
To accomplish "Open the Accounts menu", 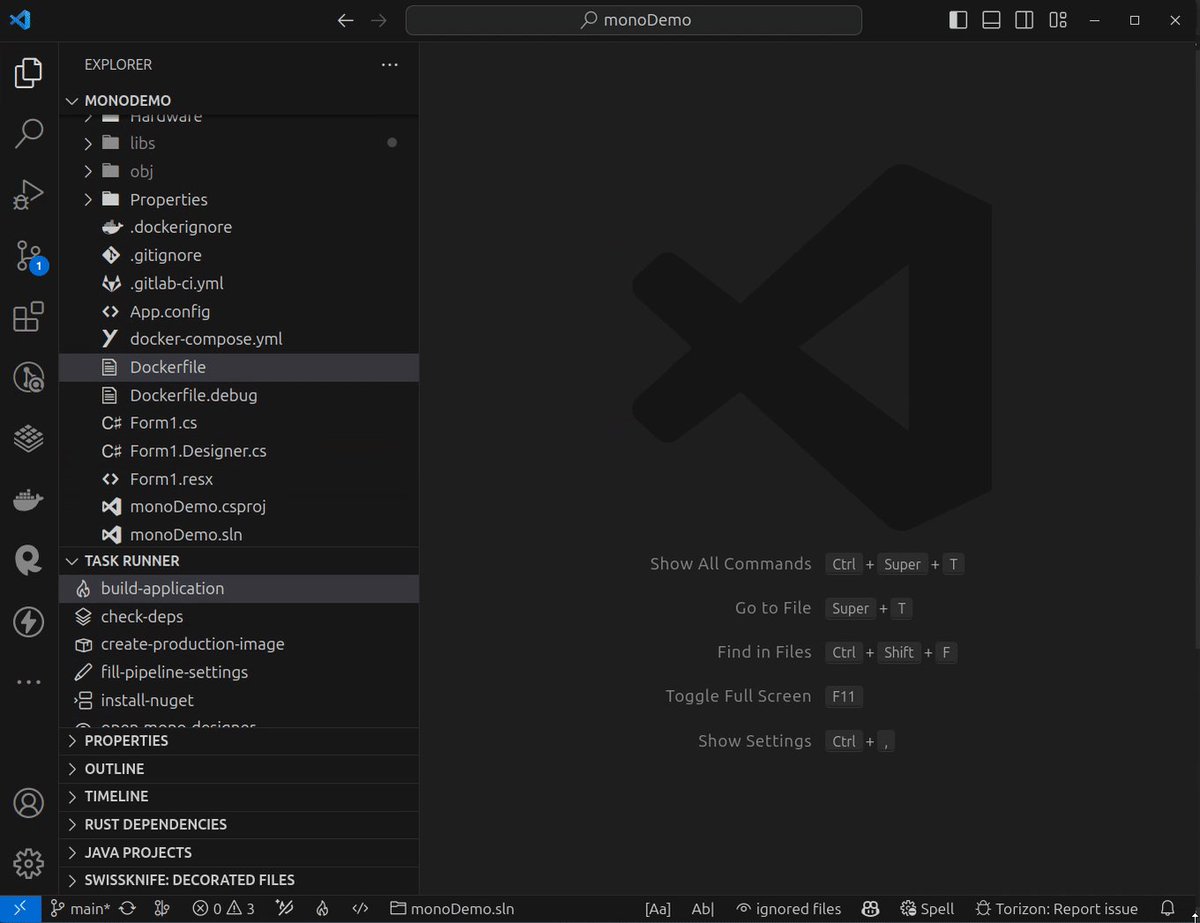I will pos(29,803).
